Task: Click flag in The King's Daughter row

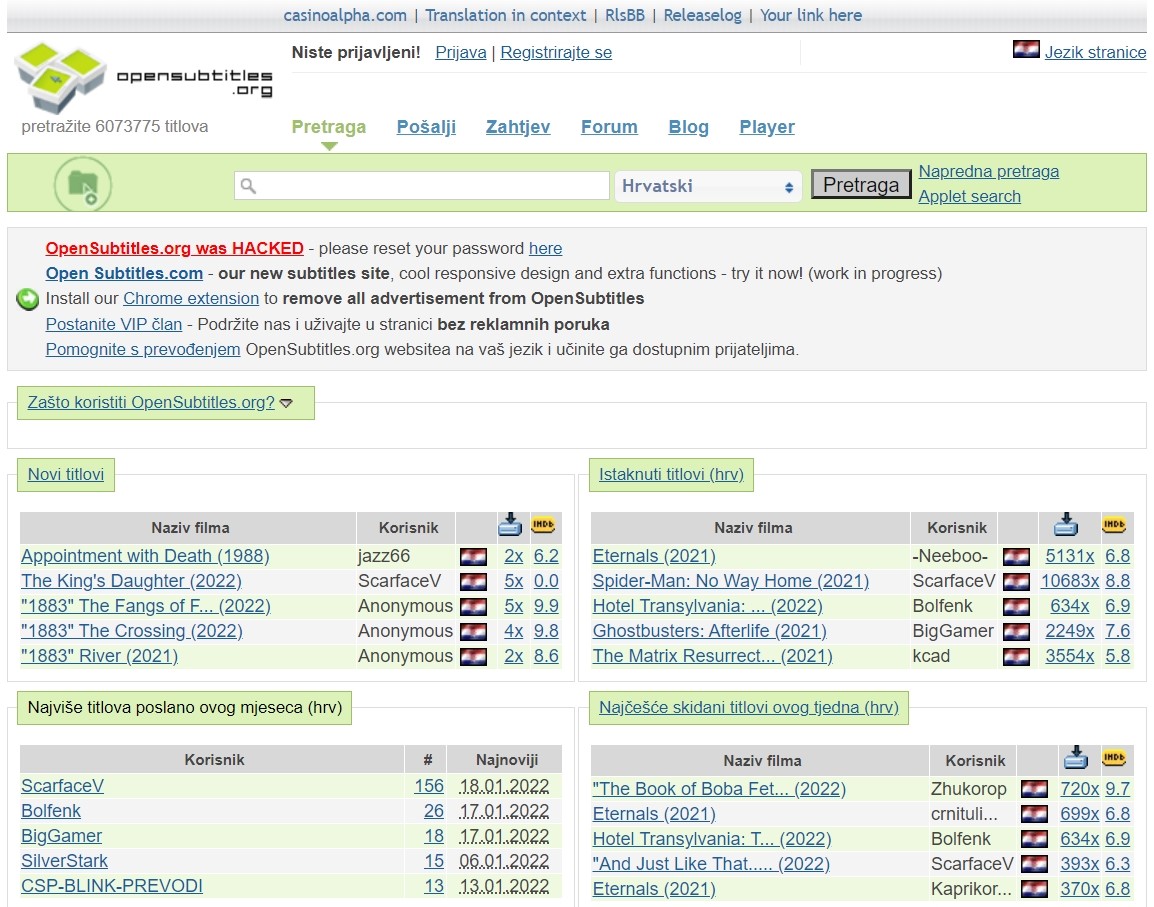Action: [473, 582]
